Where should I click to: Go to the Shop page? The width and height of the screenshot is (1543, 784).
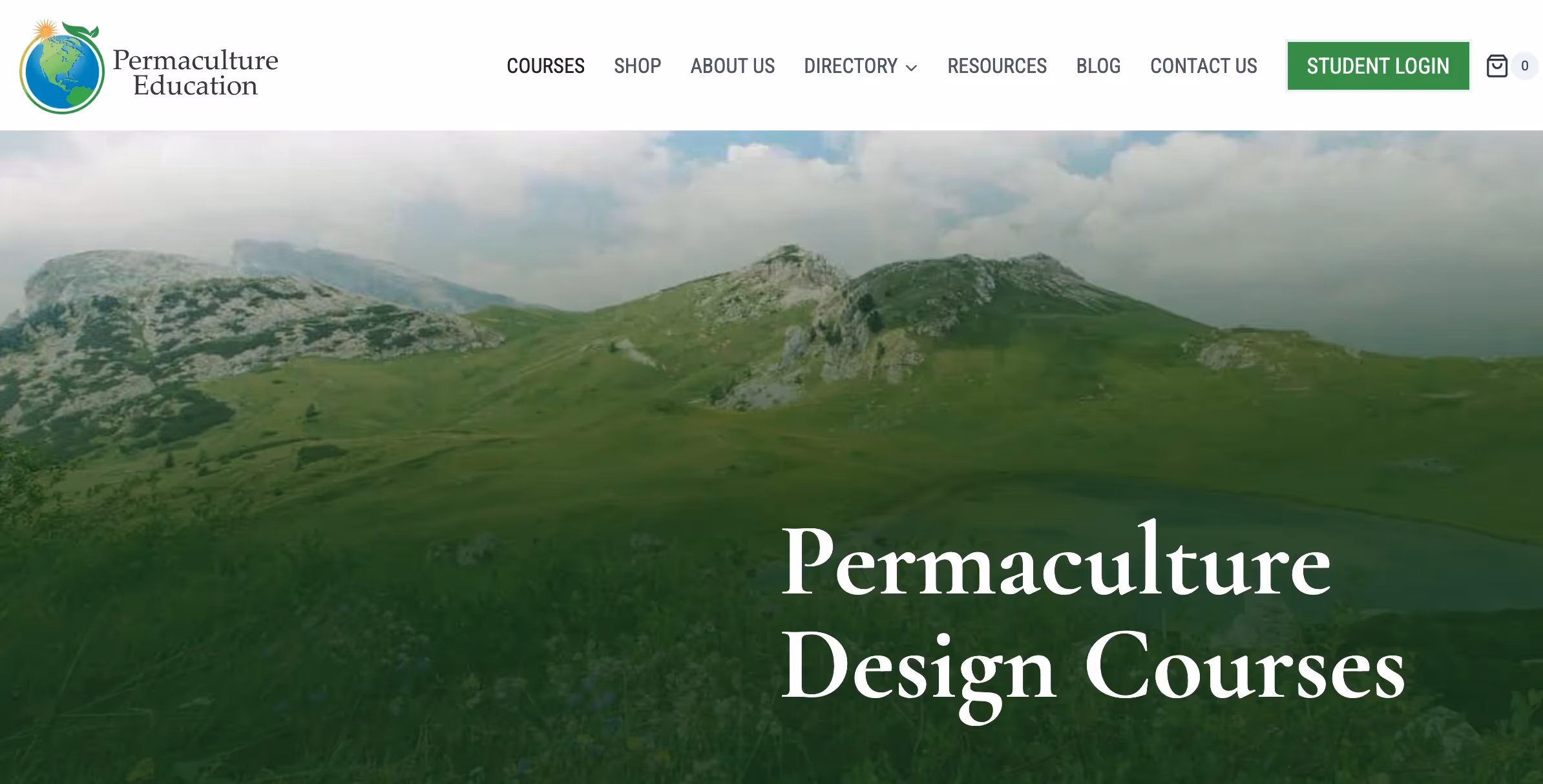[637, 66]
